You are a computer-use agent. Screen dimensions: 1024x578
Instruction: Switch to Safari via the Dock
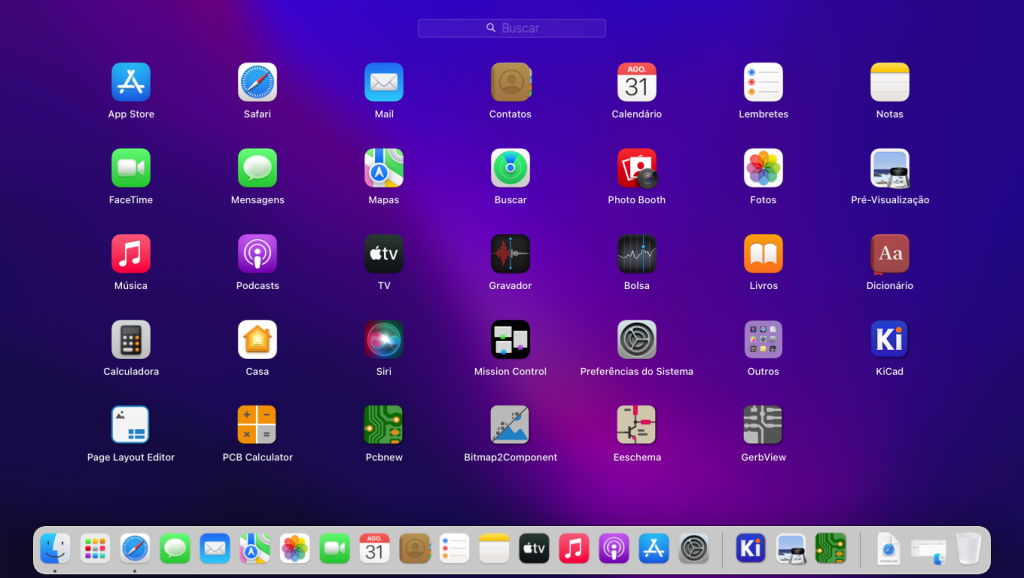click(x=135, y=549)
